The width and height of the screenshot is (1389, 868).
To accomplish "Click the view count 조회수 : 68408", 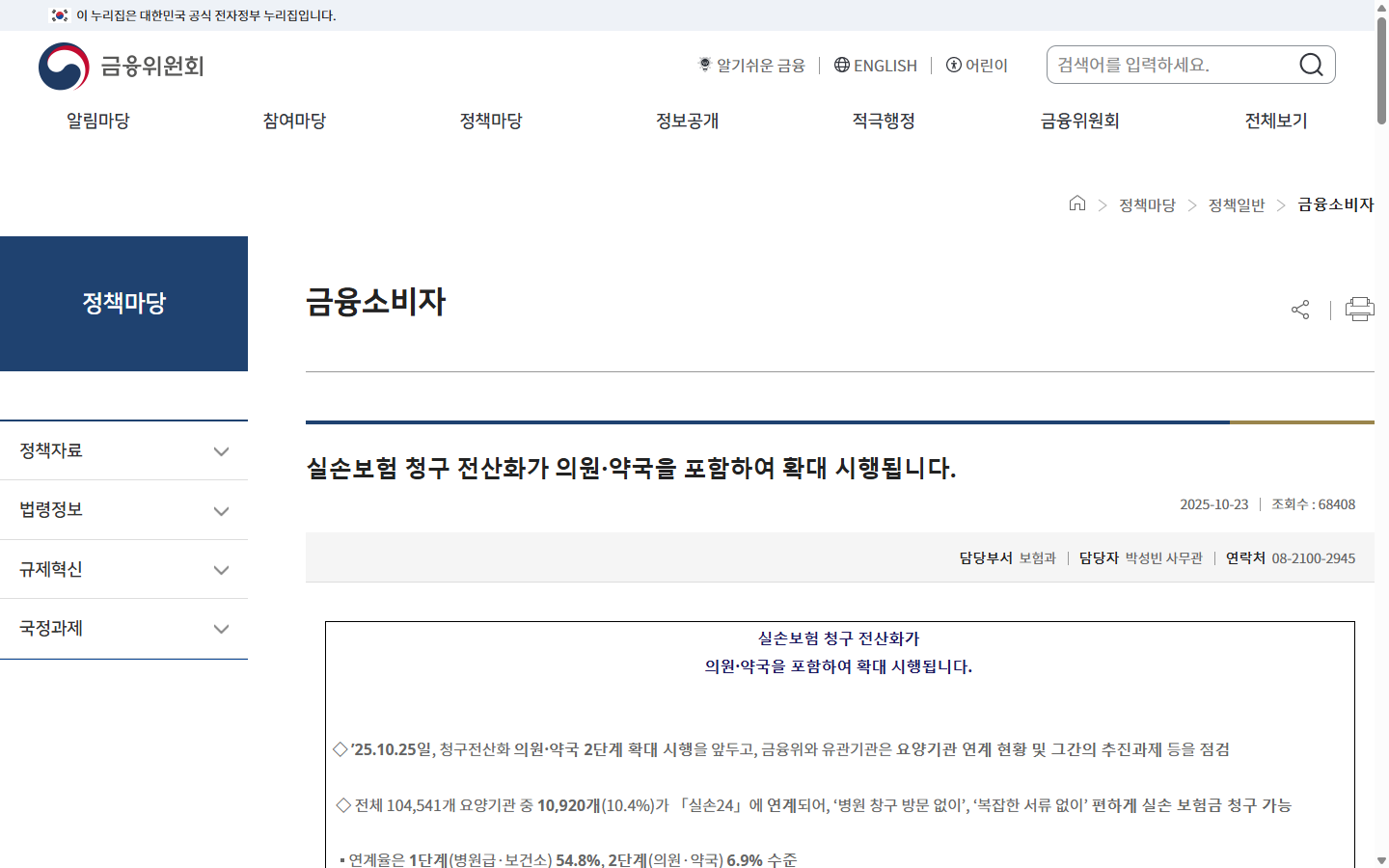I will pos(1314,504).
